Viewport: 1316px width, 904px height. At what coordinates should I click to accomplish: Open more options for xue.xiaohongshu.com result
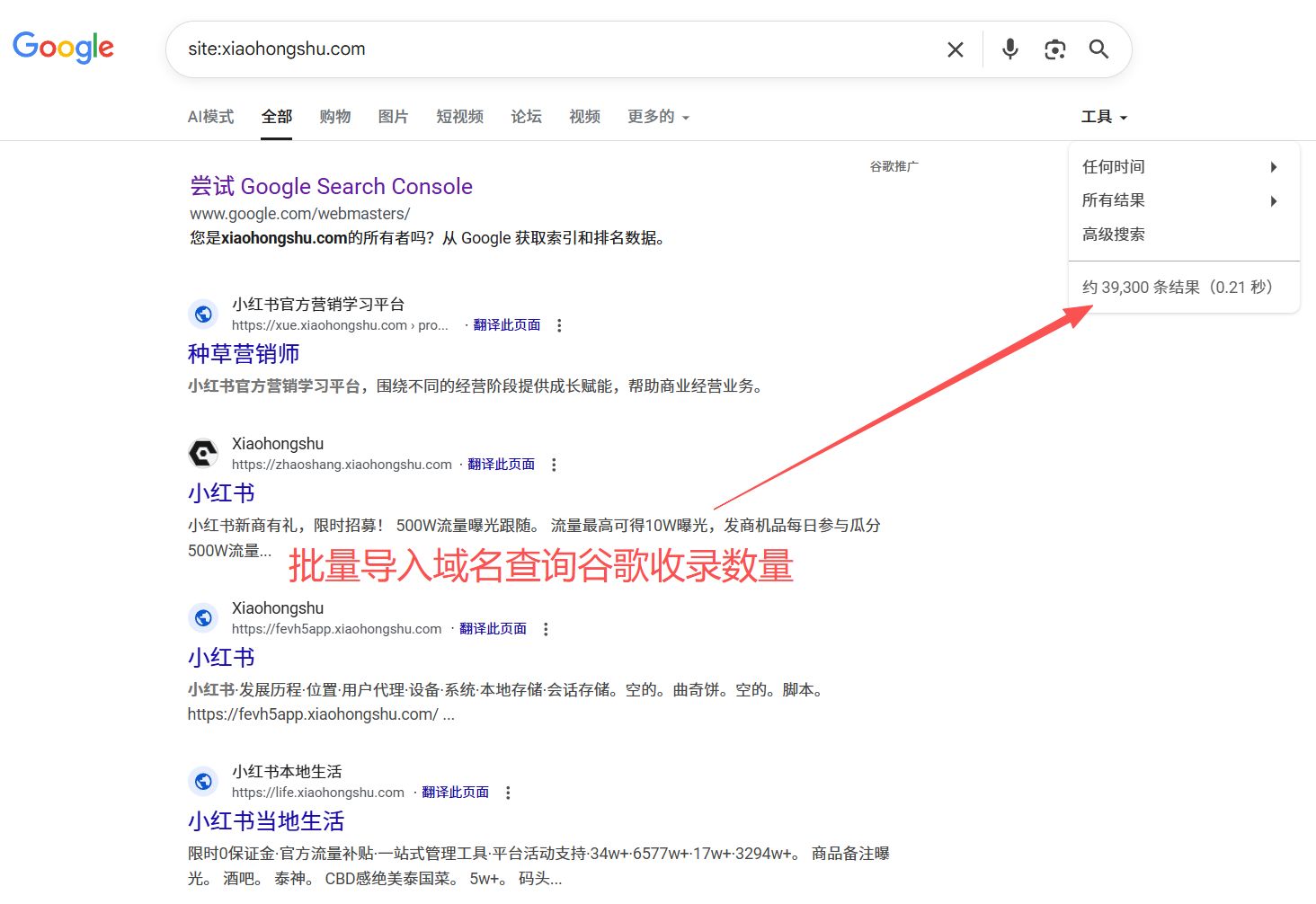(x=559, y=325)
